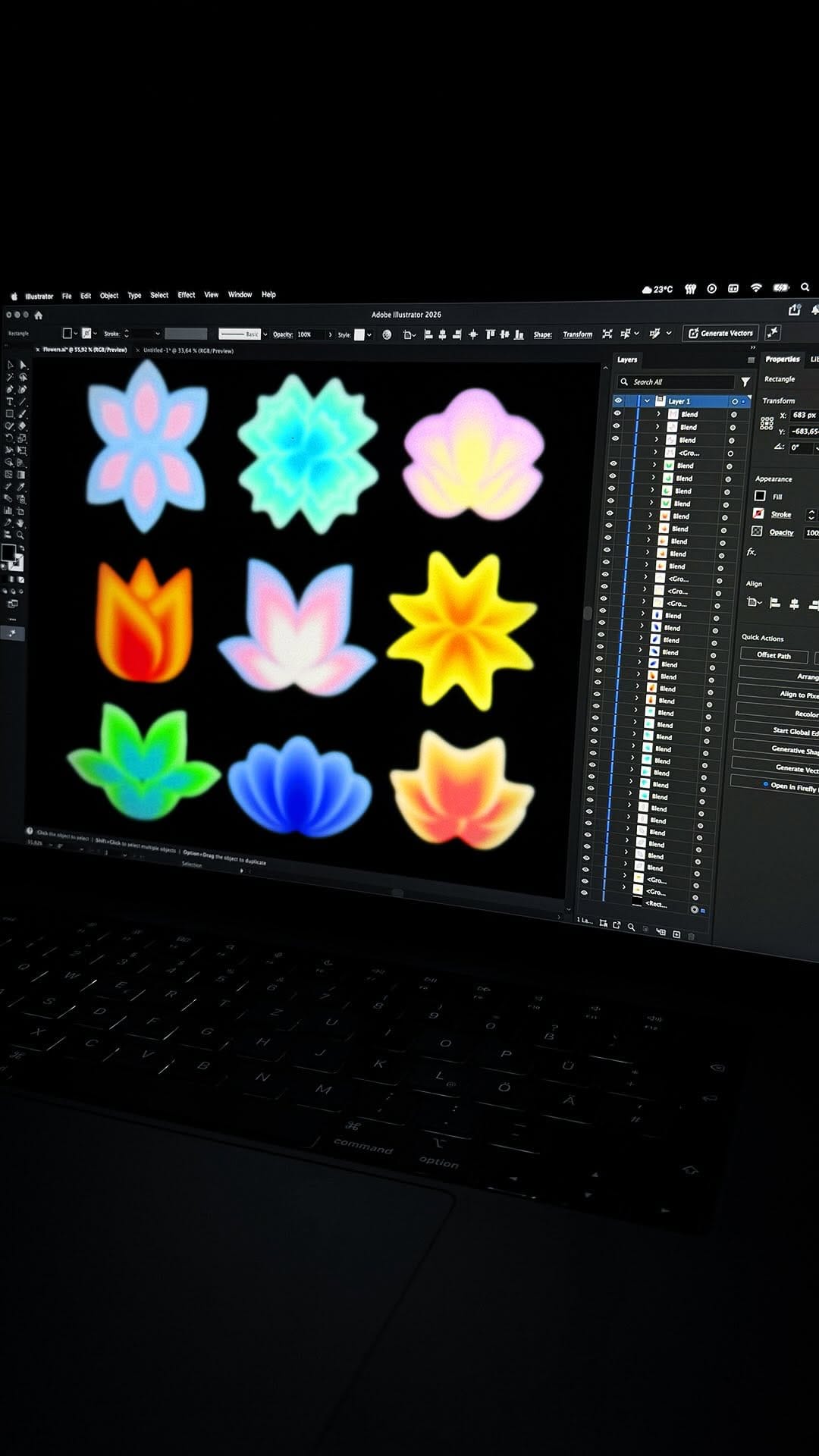Screen dimensions: 819x1456
Task: Click the reference point locator in Transform
Action: (767, 423)
